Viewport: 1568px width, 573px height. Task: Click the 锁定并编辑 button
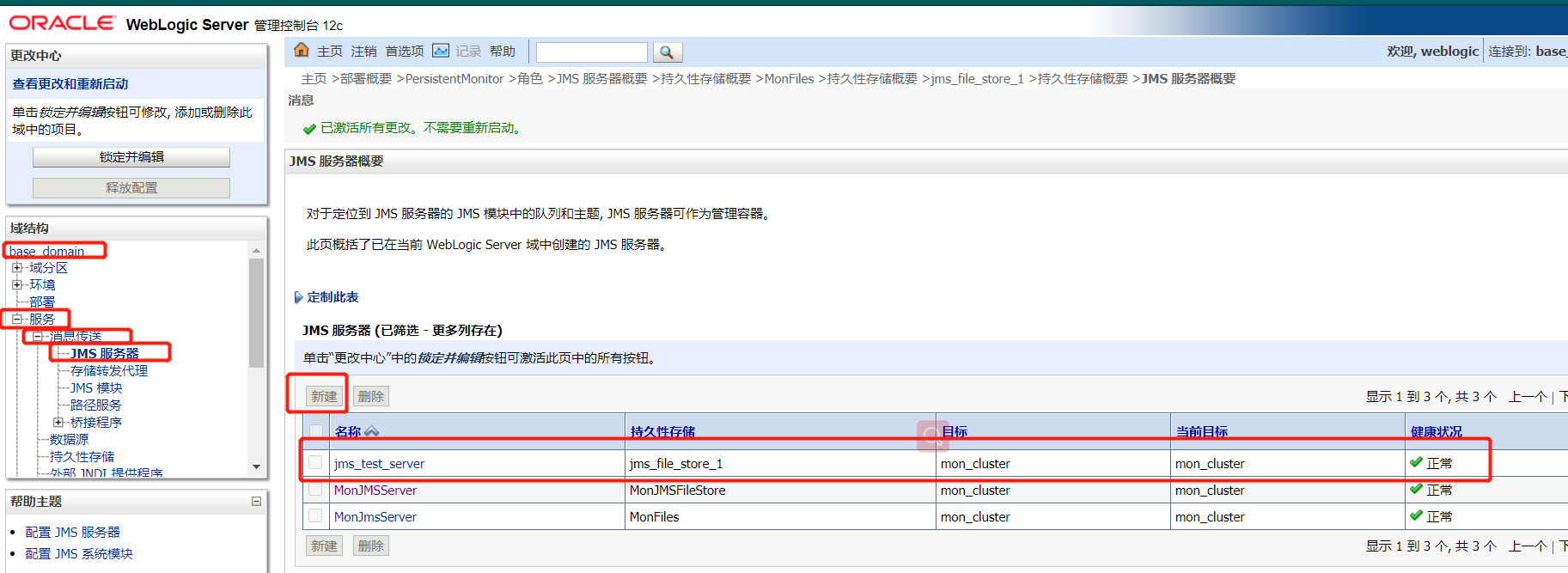pyautogui.click(x=131, y=157)
